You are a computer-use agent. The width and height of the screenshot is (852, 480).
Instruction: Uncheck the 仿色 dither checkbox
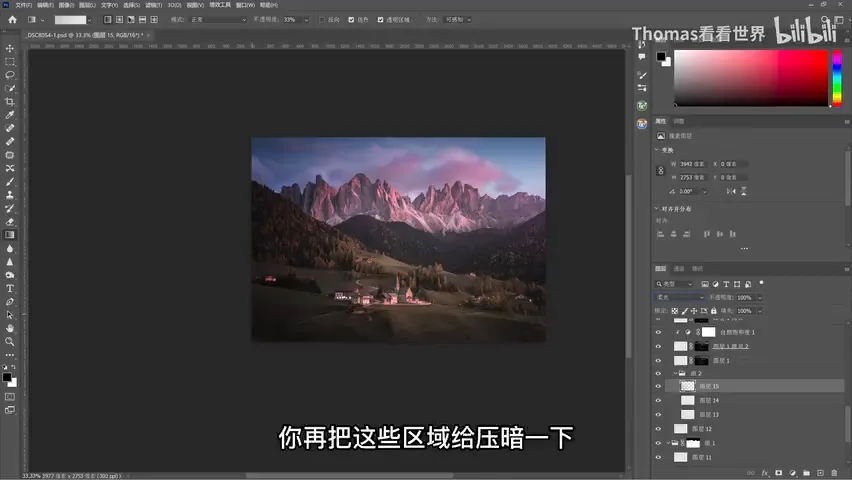[x=352, y=20]
